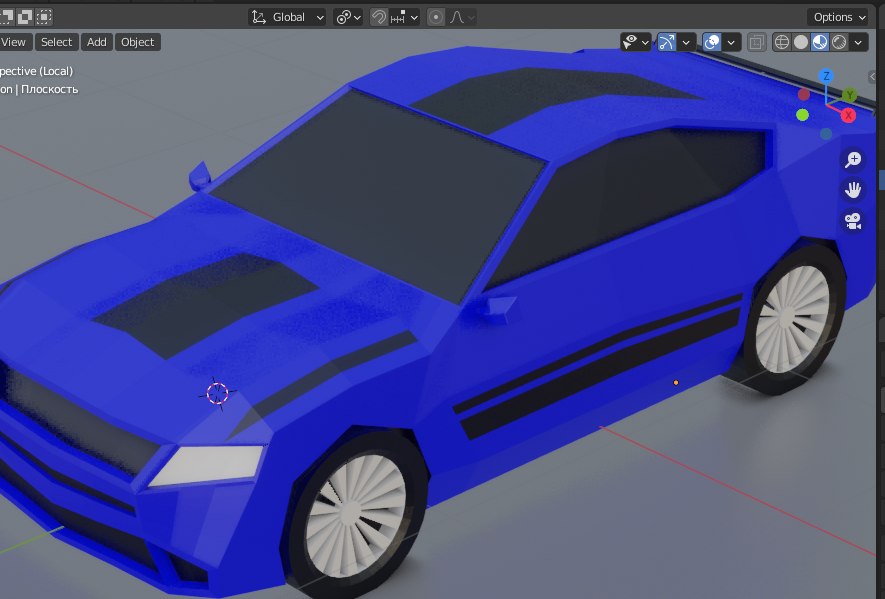Click the Y axis on navigation gizmo
This screenshot has width=885, height=599.
[849, 95]
